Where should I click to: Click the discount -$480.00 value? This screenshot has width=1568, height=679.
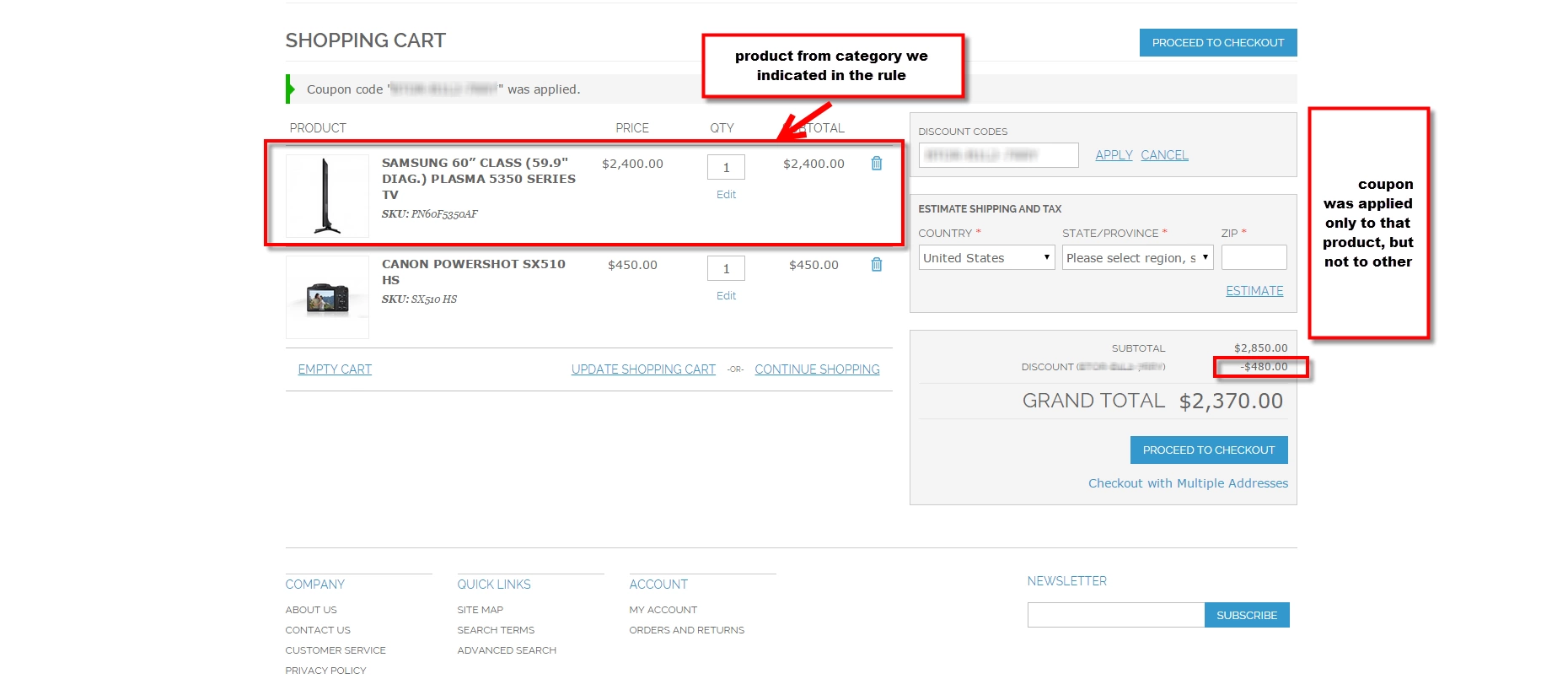click(1263, 367)
